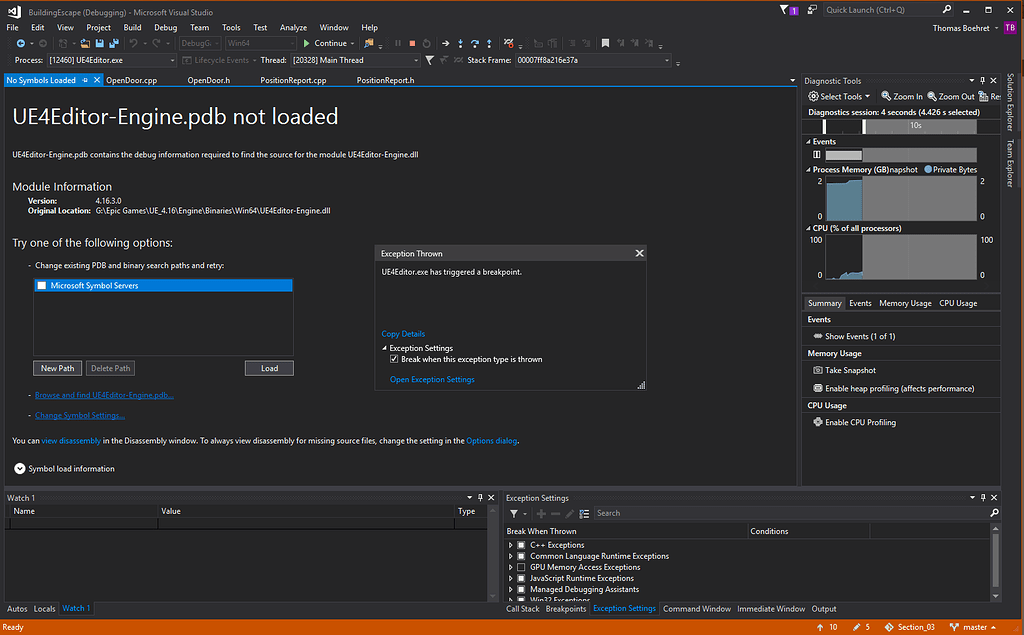Viewport: 1024px width, 635px height.
Task: Uncheck break when this exception type is thrown
Action: click(x=394, y=359)
